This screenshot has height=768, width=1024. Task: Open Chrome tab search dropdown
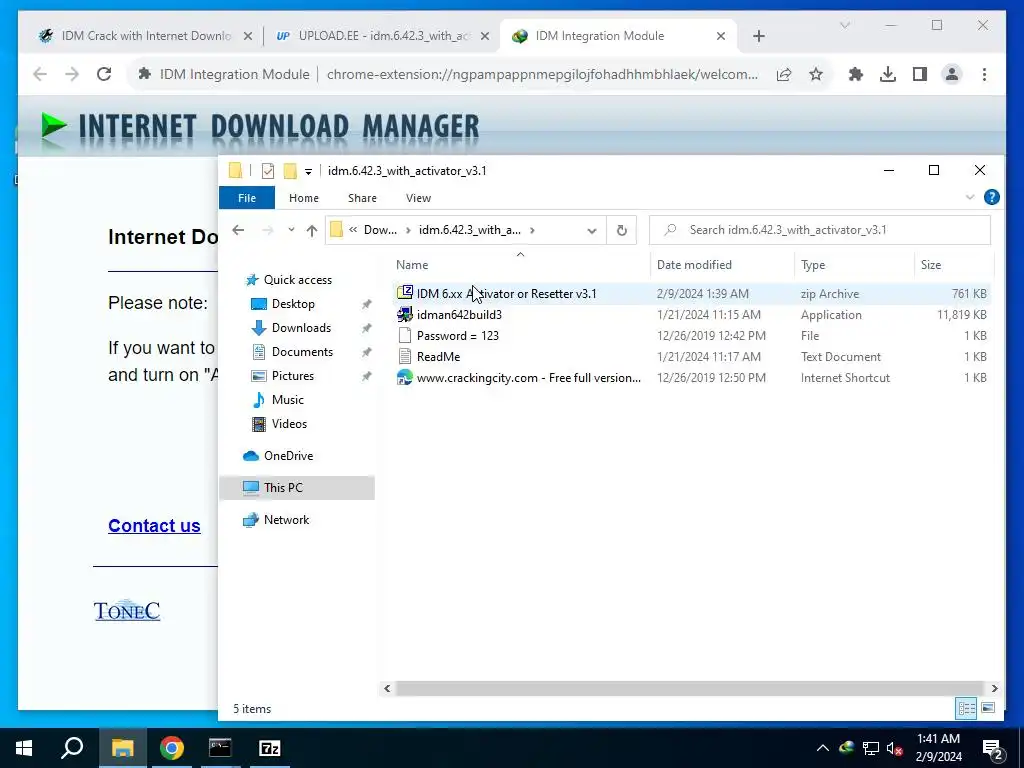[x=844, y=25]
